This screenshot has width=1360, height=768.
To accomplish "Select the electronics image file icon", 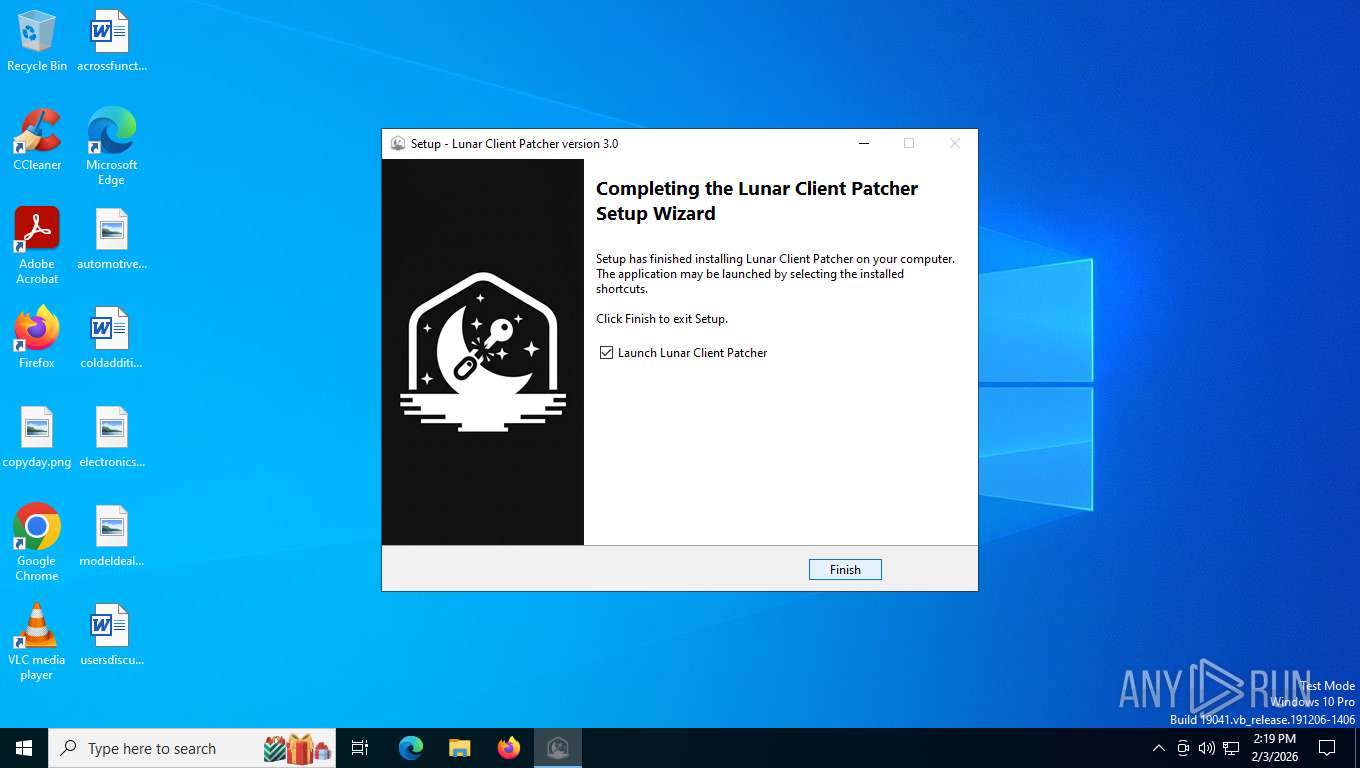I will [x=111, y=437].
